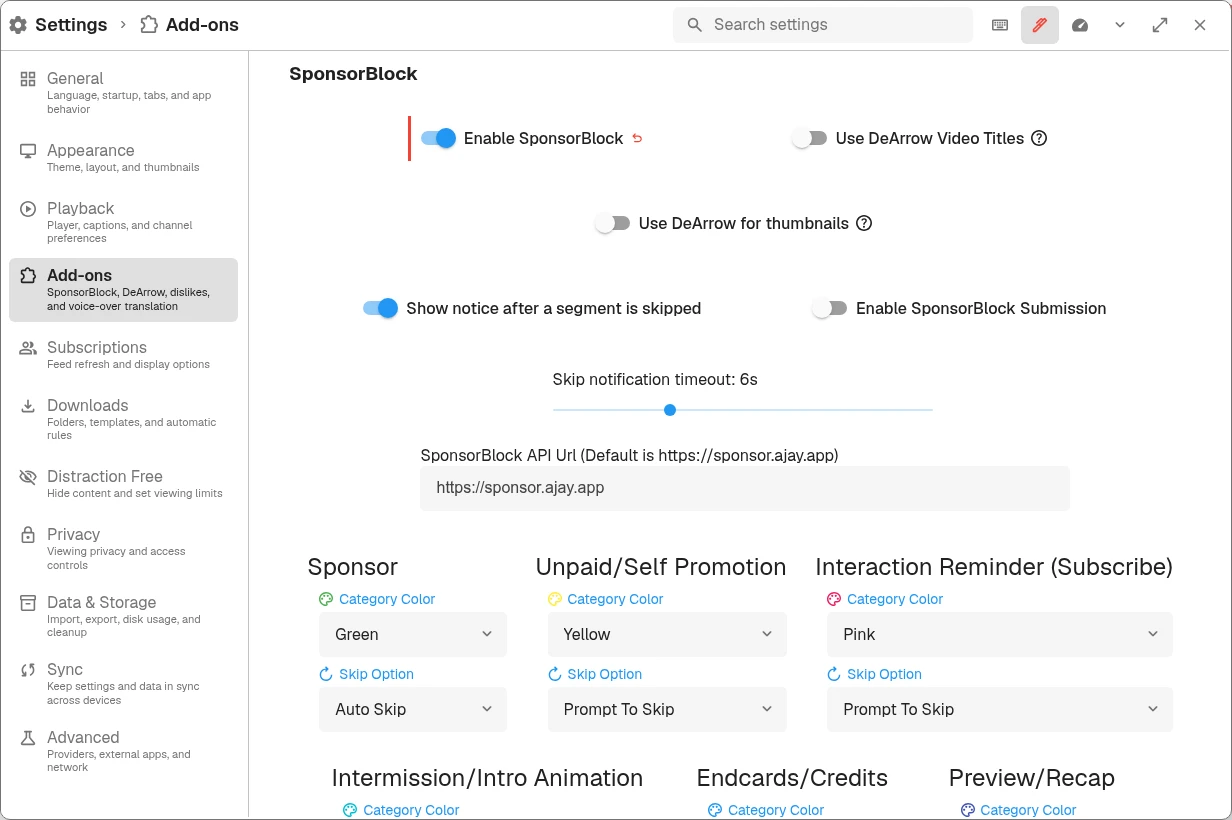The height and width of the screenshot is (820, 1232).
Task: Switch to Data & Storage section
Action: click(x=124, y=616)
